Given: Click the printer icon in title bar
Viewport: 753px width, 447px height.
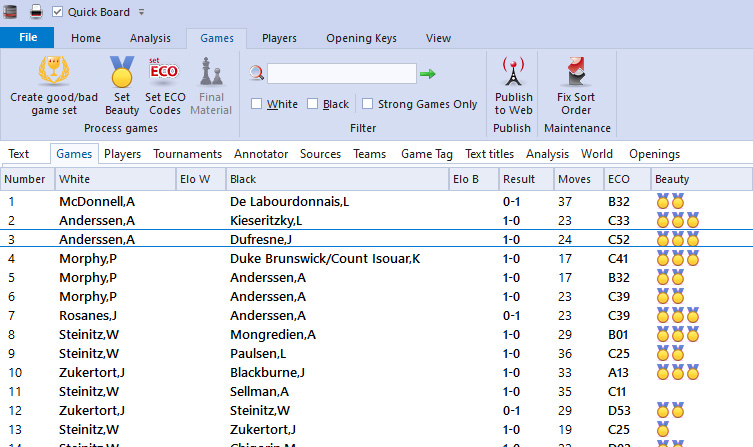Looking at the screenshot, I should click(x=35, y=12).
